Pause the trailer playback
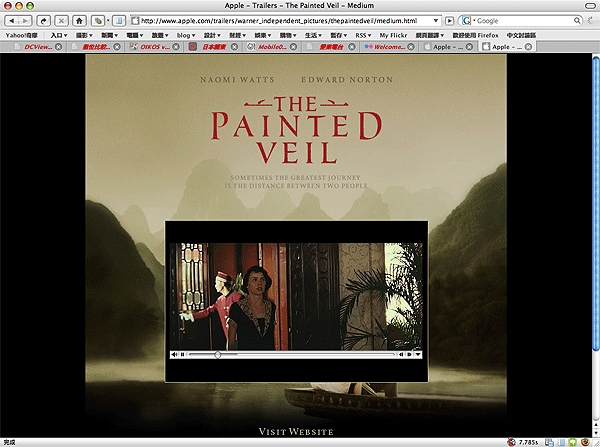Viewport: 600px width, 447px height. [183, 354]
